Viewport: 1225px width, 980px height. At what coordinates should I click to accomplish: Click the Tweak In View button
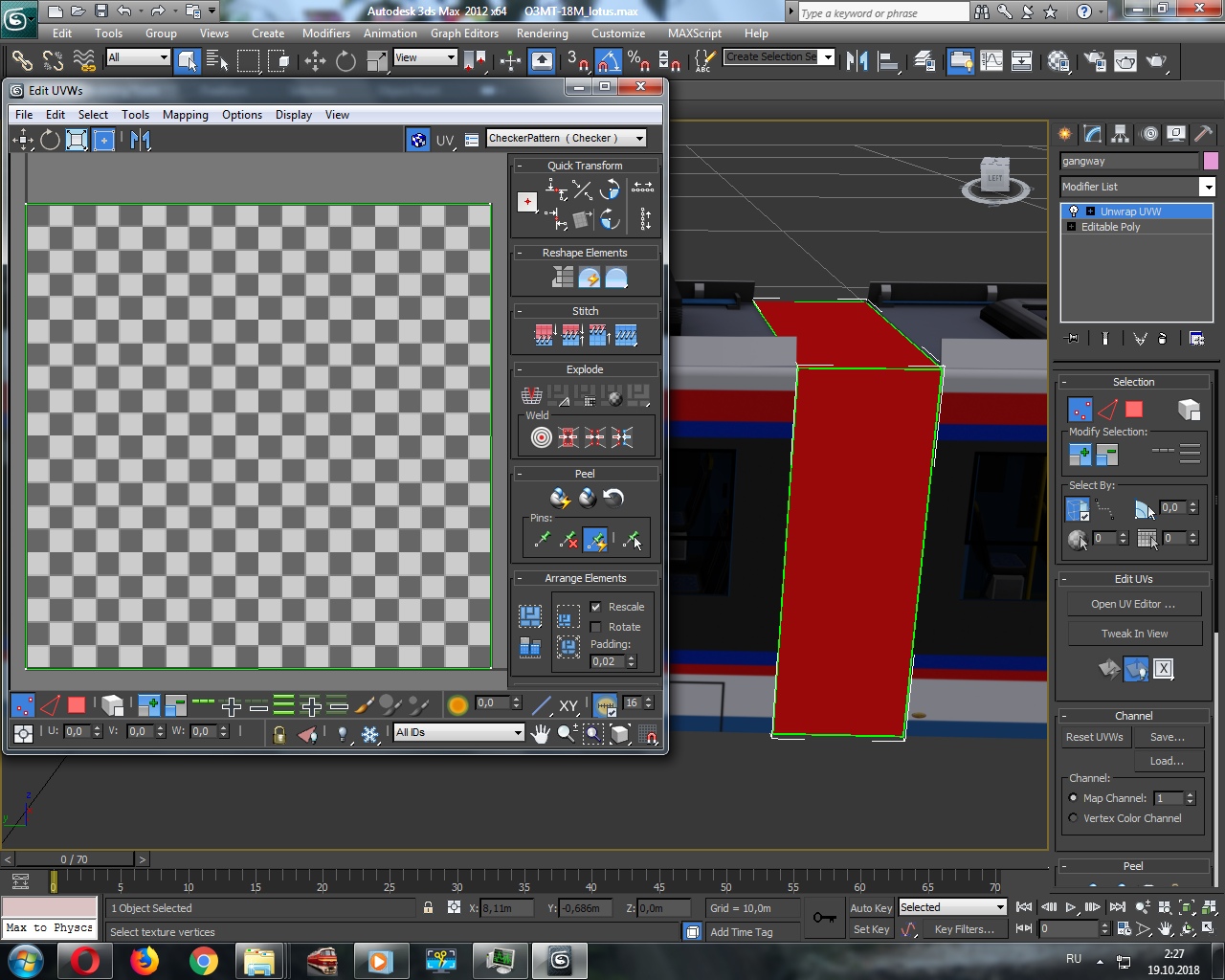(x=1134, y=634)
